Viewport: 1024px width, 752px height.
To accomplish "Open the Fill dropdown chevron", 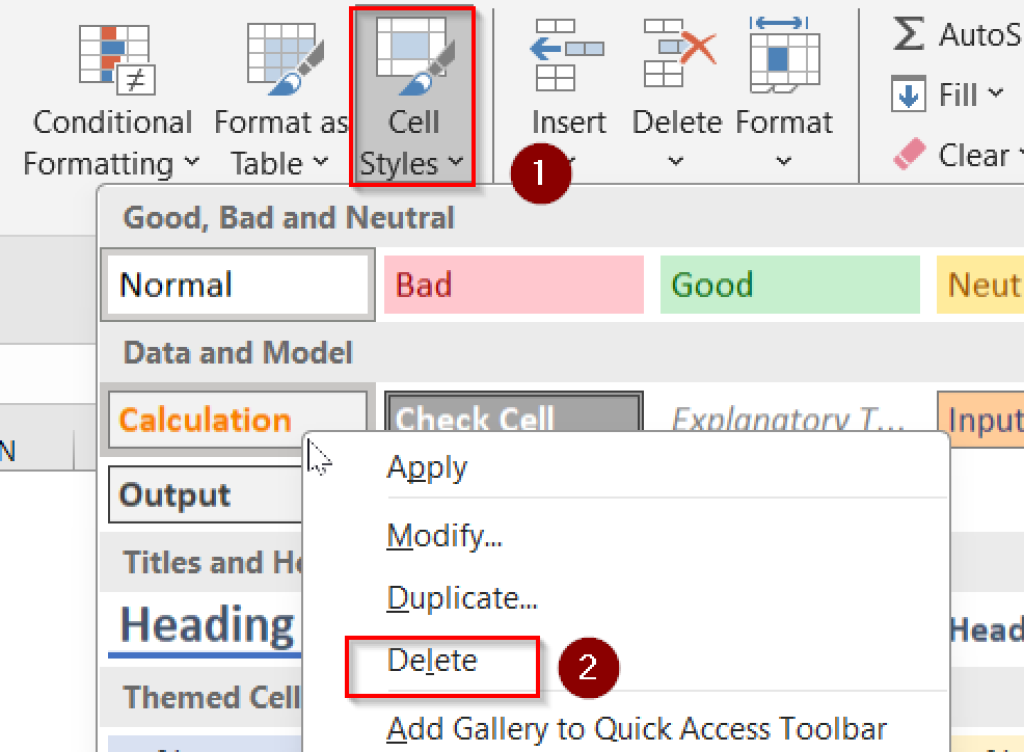I will click(997, 94).
